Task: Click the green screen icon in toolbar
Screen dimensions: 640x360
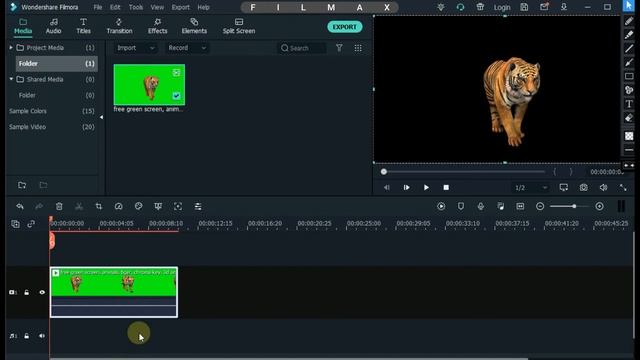Action: click(x=158, y=207)
